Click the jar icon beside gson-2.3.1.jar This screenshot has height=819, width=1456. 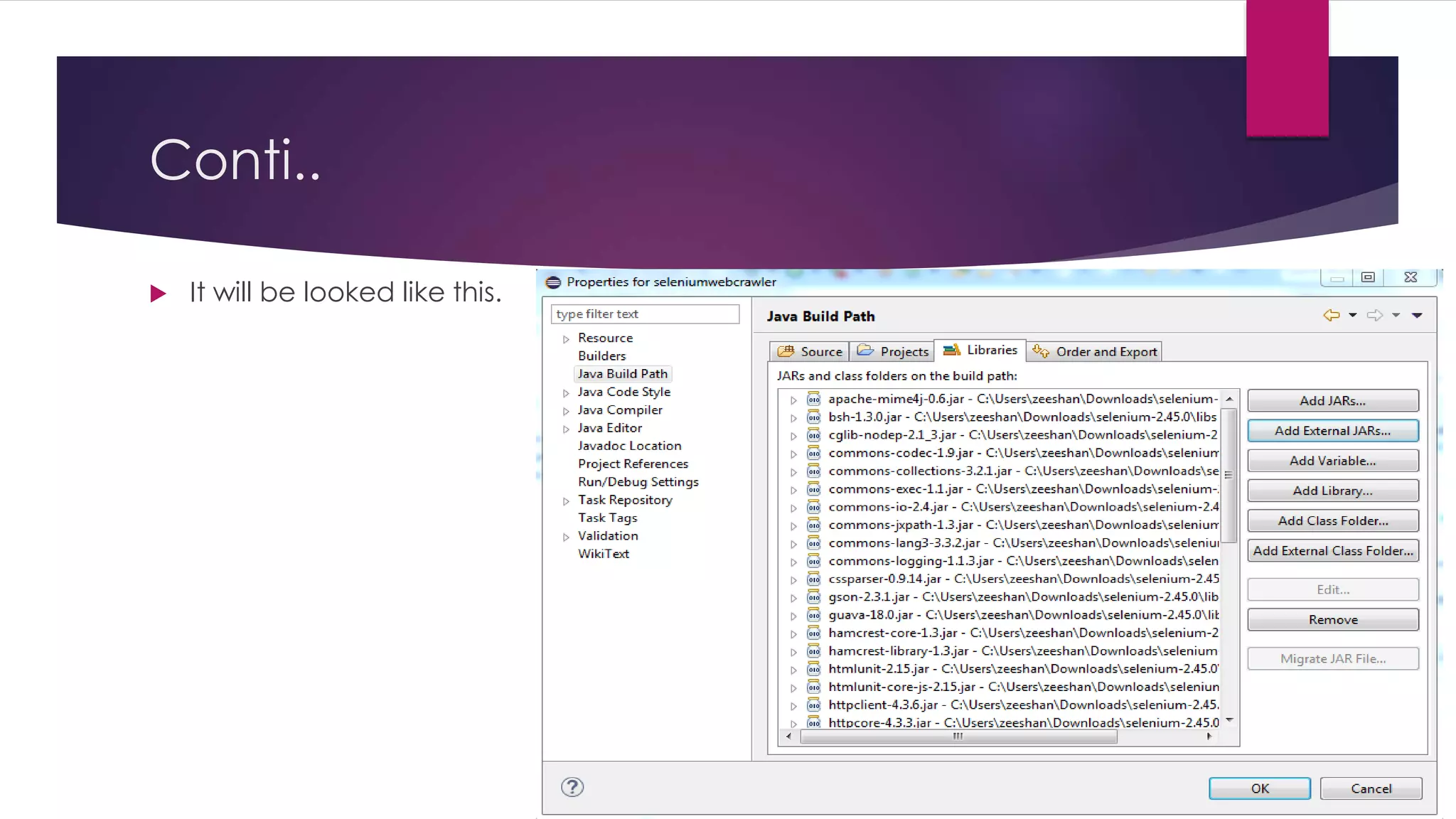[814, 597]
